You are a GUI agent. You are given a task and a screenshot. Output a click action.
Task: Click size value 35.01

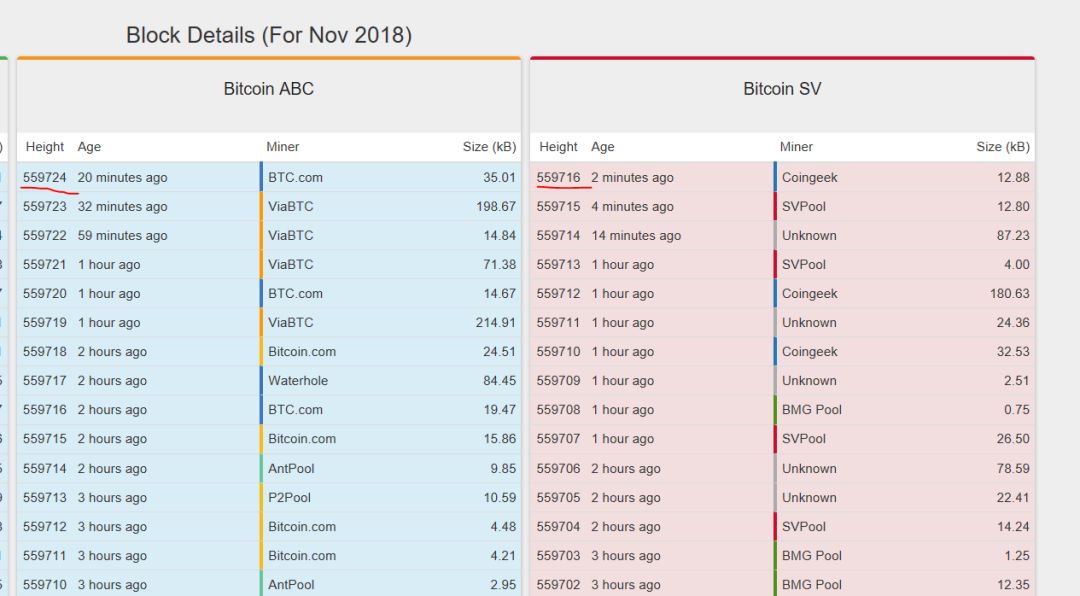(x=499, y=177)
